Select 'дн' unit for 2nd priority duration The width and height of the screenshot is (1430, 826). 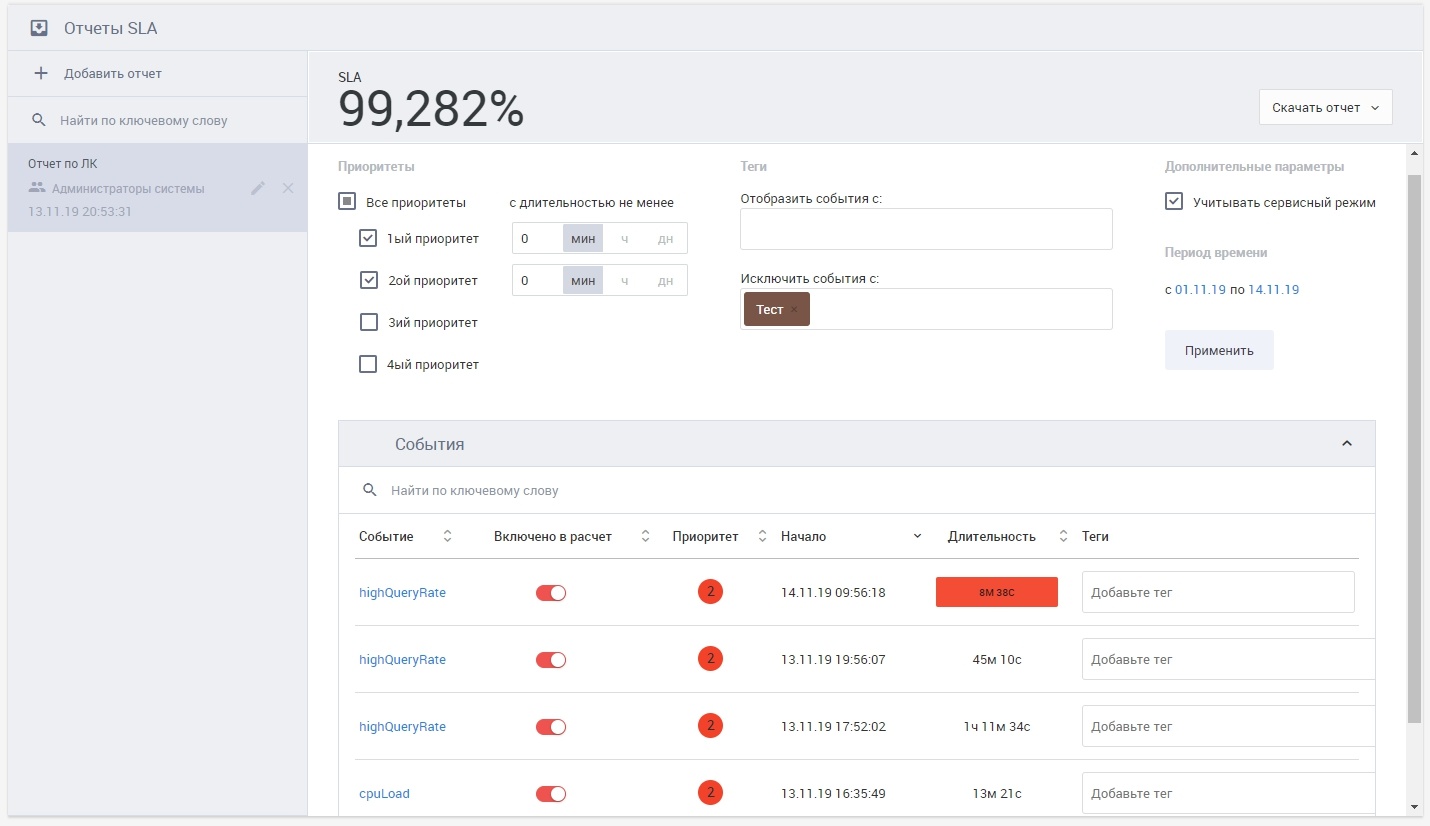coord(666,281)
